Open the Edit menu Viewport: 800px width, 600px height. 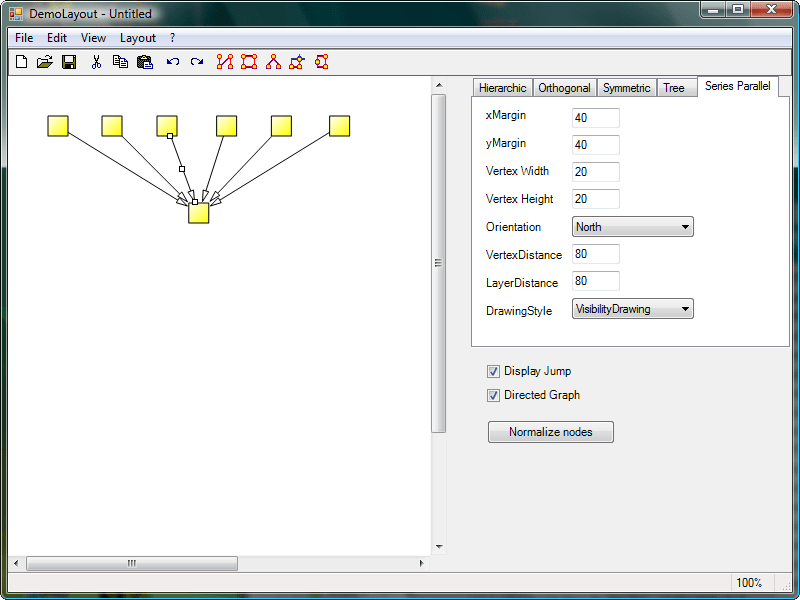coord(57,38)
